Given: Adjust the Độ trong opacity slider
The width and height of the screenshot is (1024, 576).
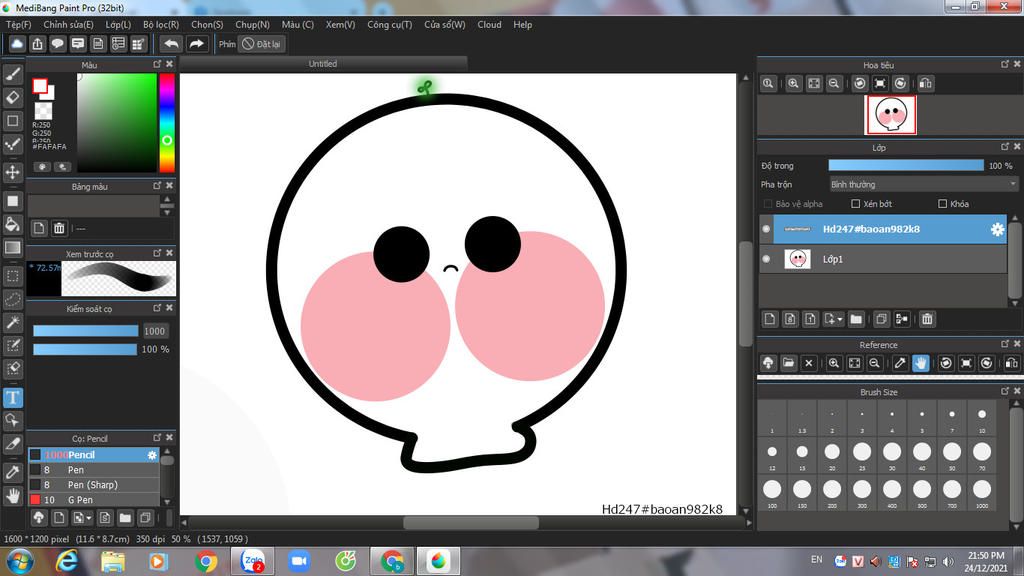Looking at the screenshot, I should [906, 166].
